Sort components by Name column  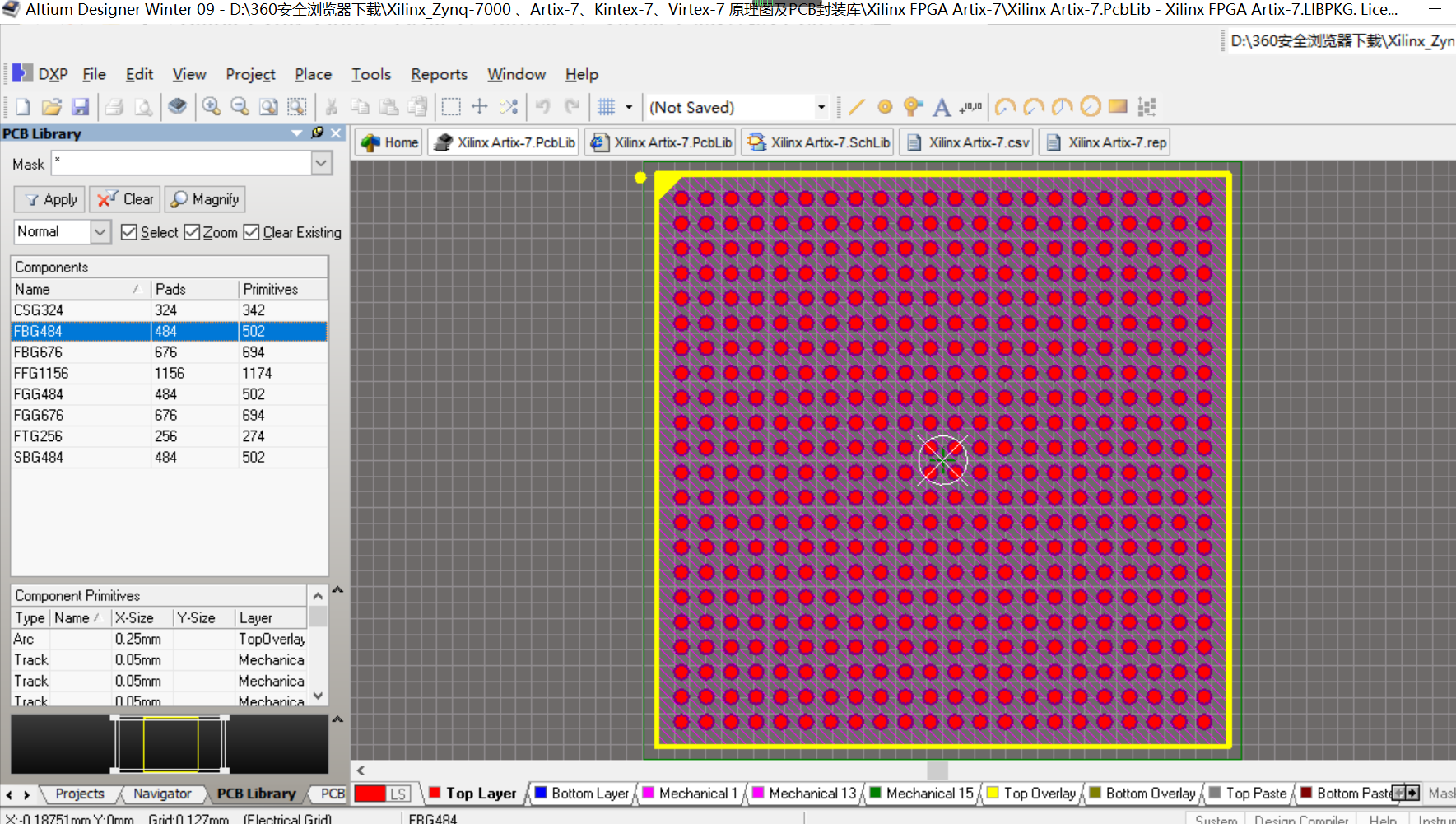(80, 289)
